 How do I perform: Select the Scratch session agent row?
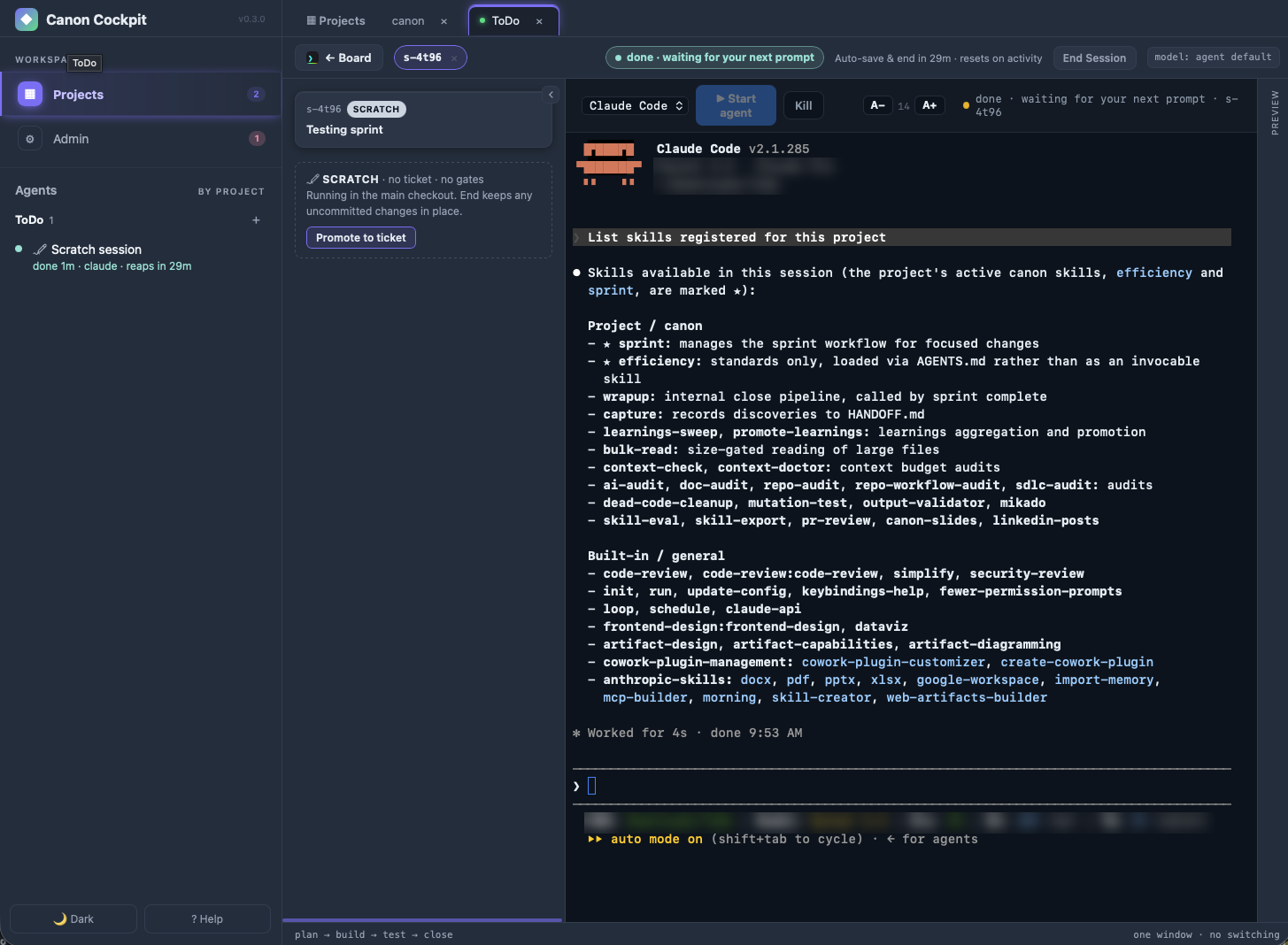[x=141, y=257]
